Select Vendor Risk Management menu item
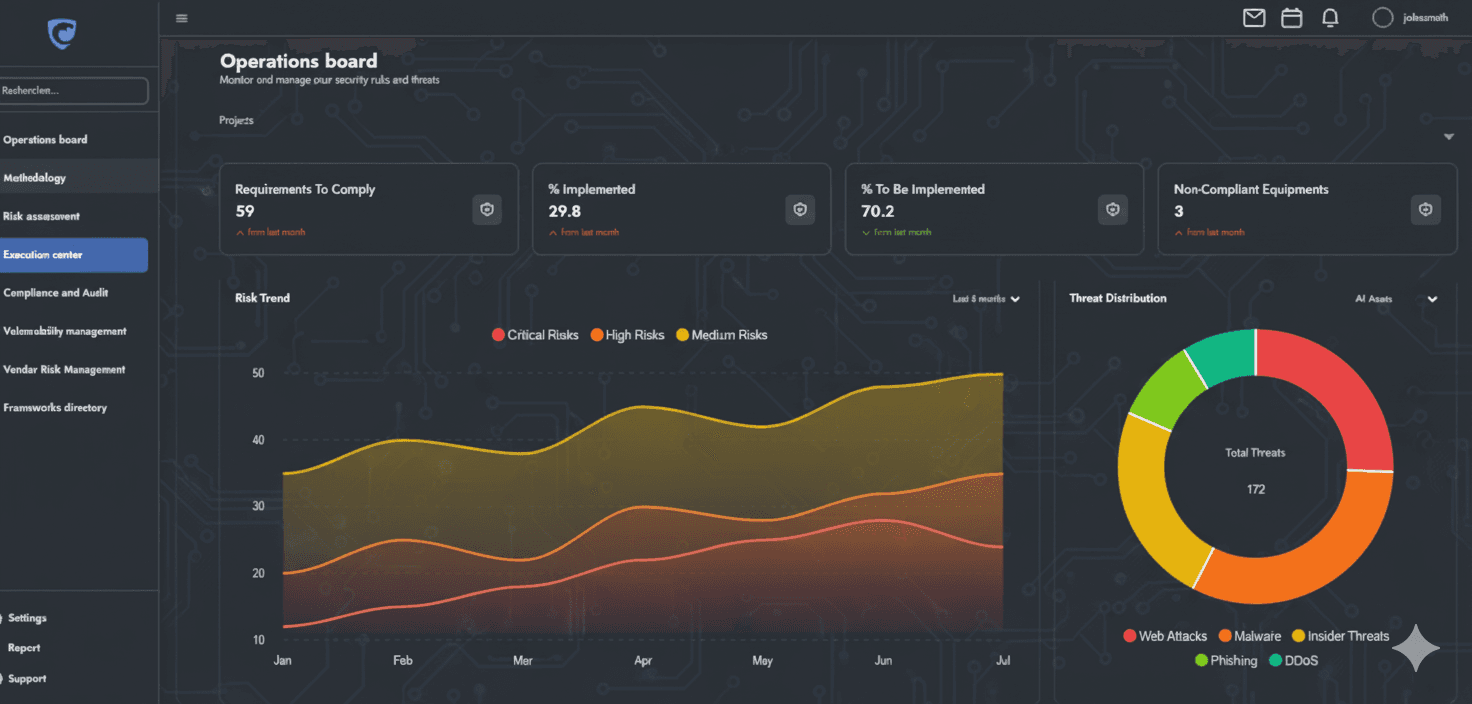This screenshot has height=704, width=1472. (x=64, y=370)
